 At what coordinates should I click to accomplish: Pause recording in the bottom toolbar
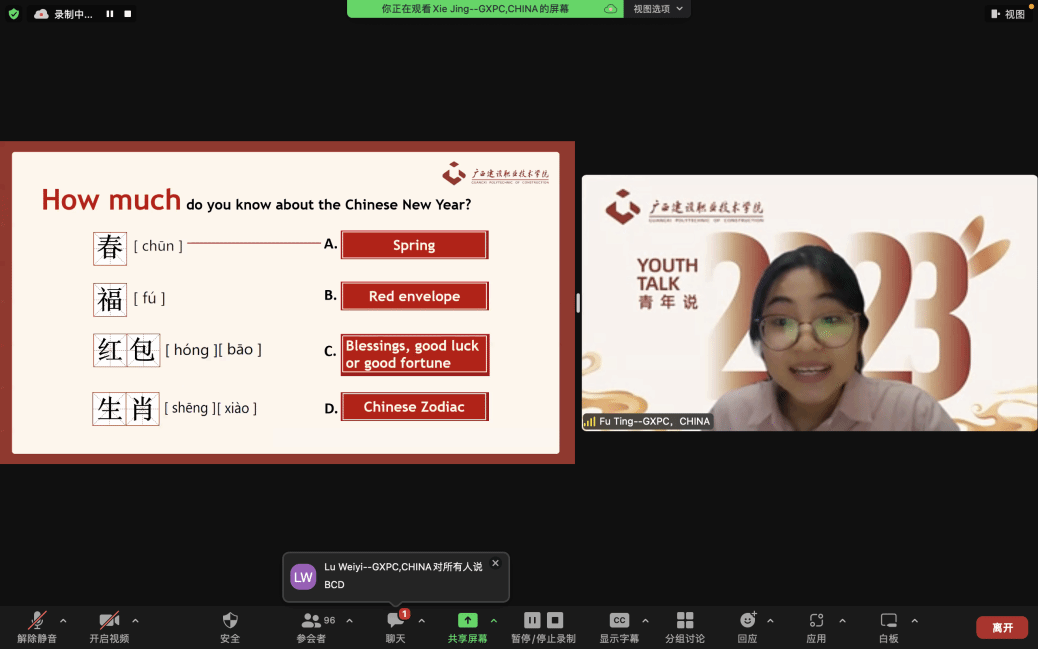(x=532, y=621)
